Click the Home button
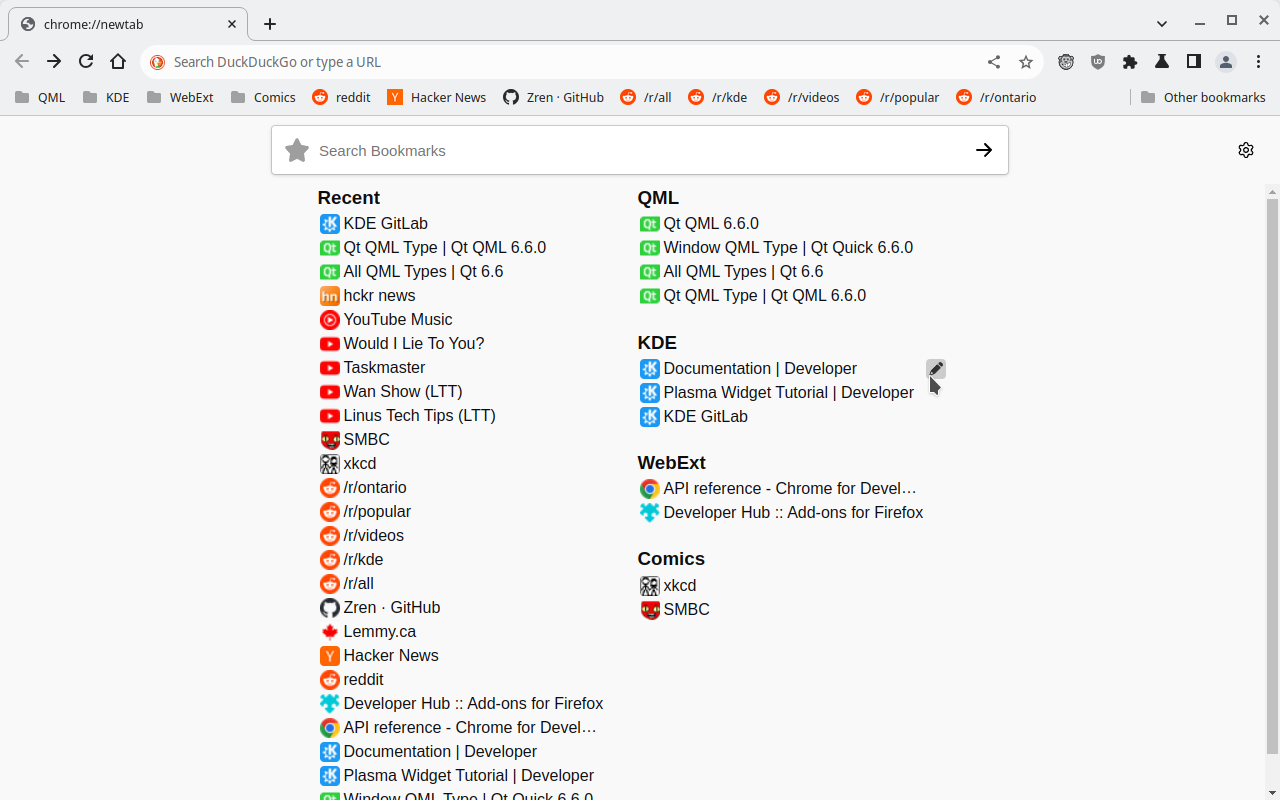Image resolution: width=1280 pixels, height=800 pixels. point(118,61)
